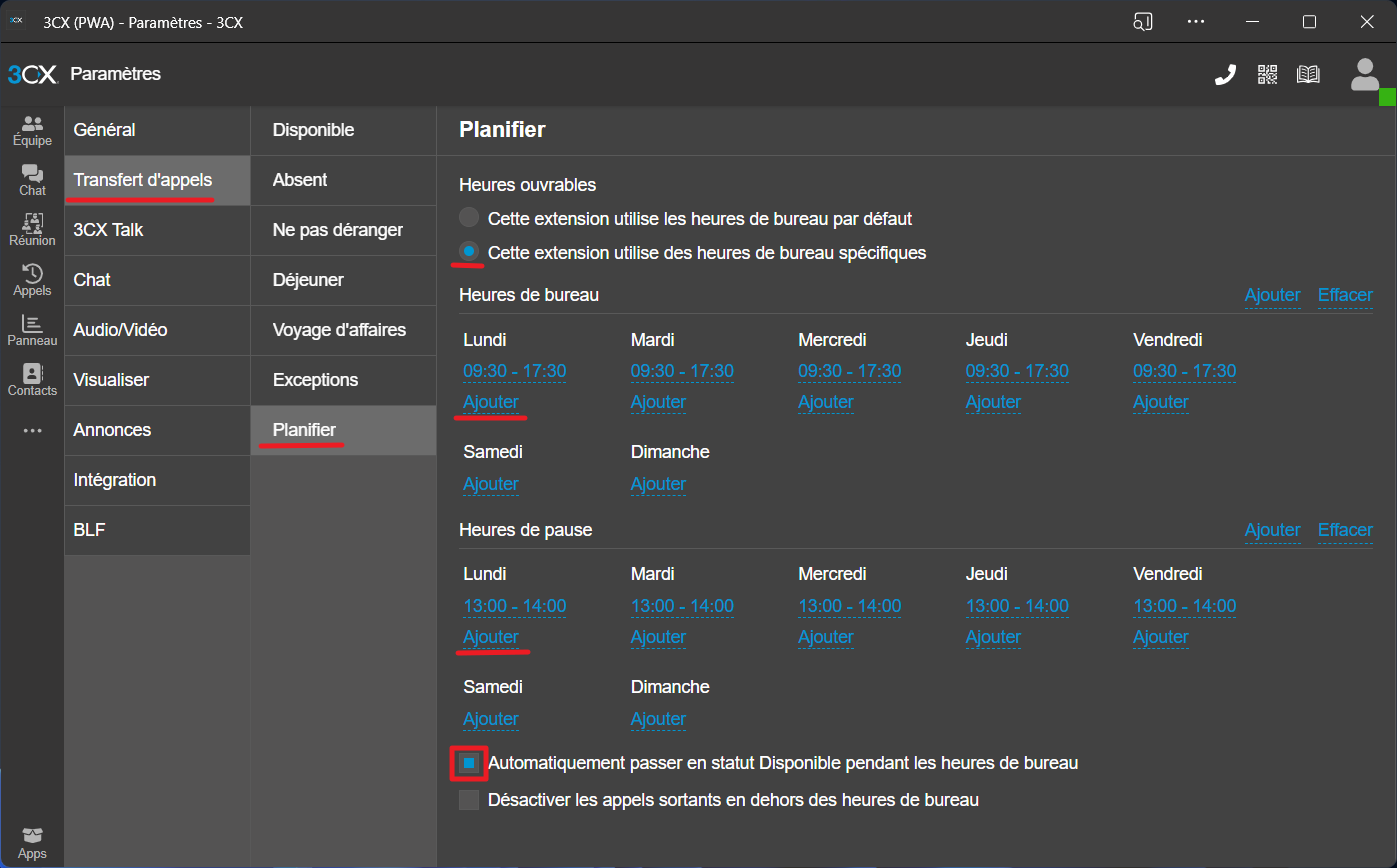
Task: Toggle automatic Disponible status during office hours
Action: [x=468, y=763]
